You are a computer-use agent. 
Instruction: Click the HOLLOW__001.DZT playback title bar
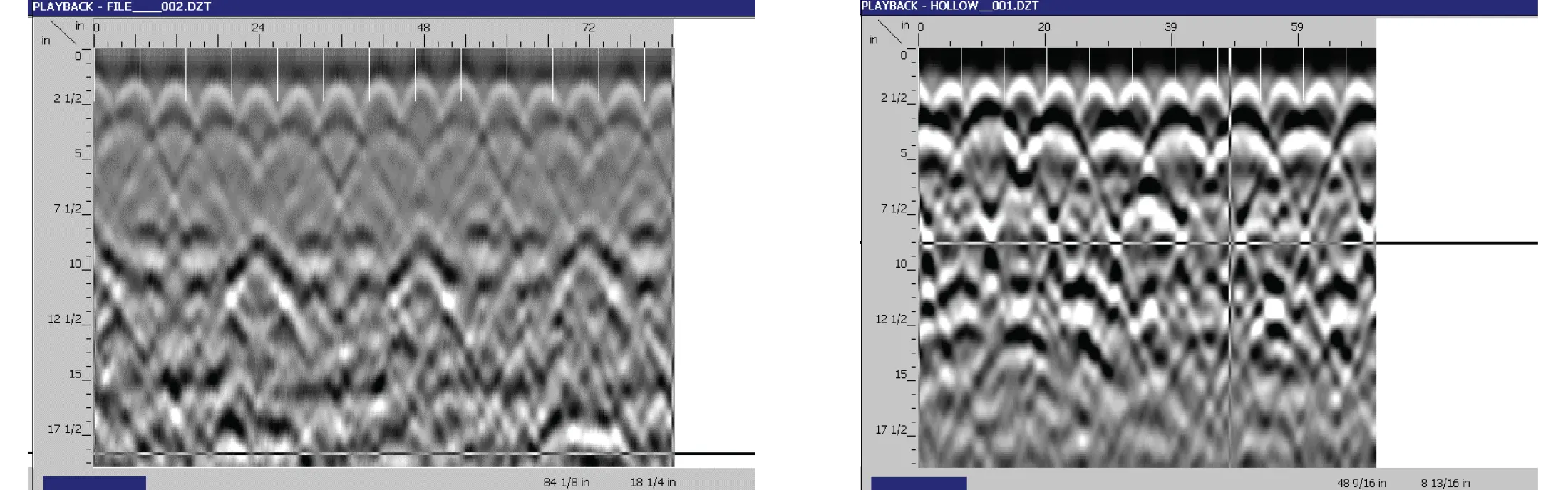pyautogui.click(x=1199, y=6)
